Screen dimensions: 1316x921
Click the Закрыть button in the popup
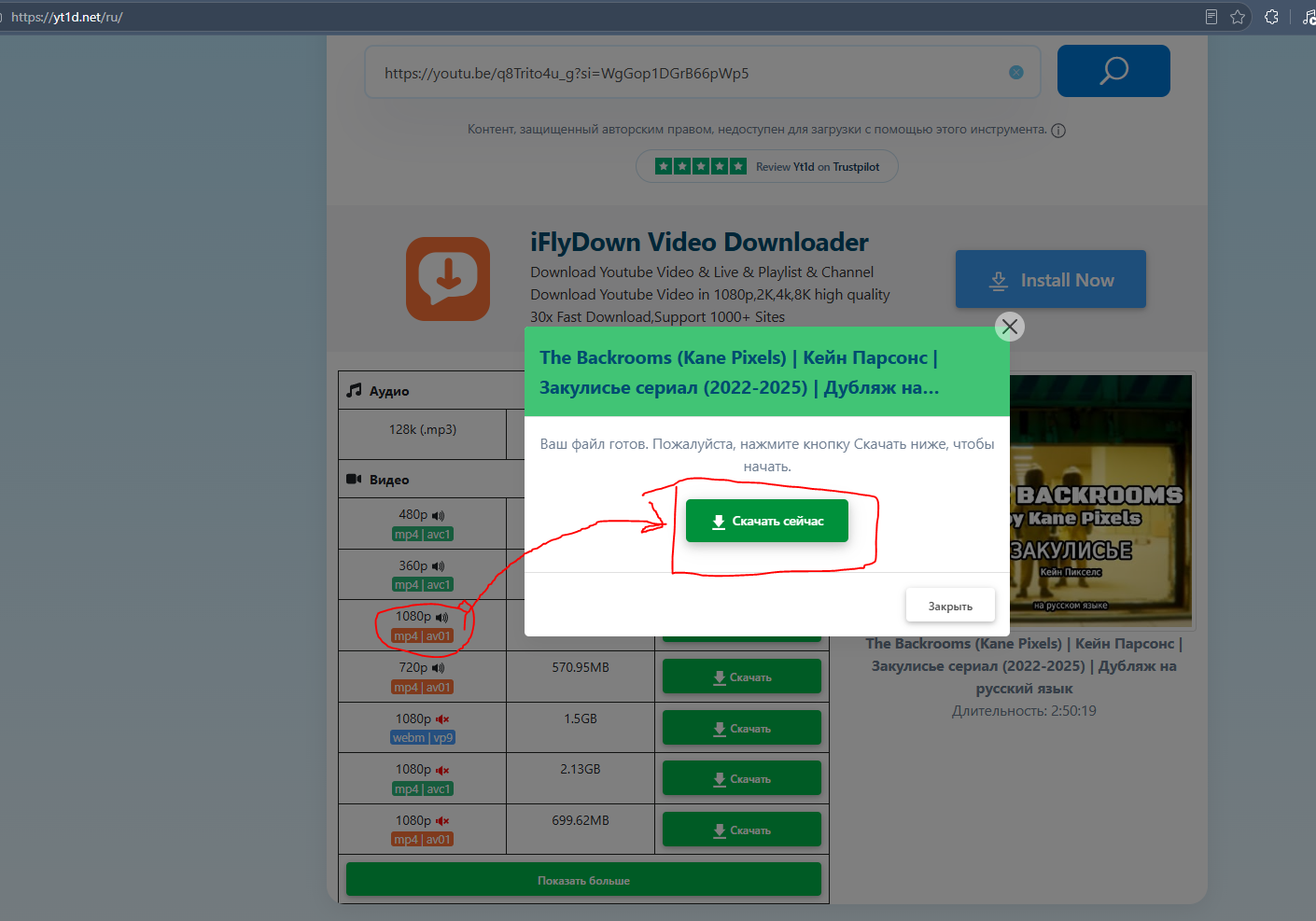coord(950,606)
